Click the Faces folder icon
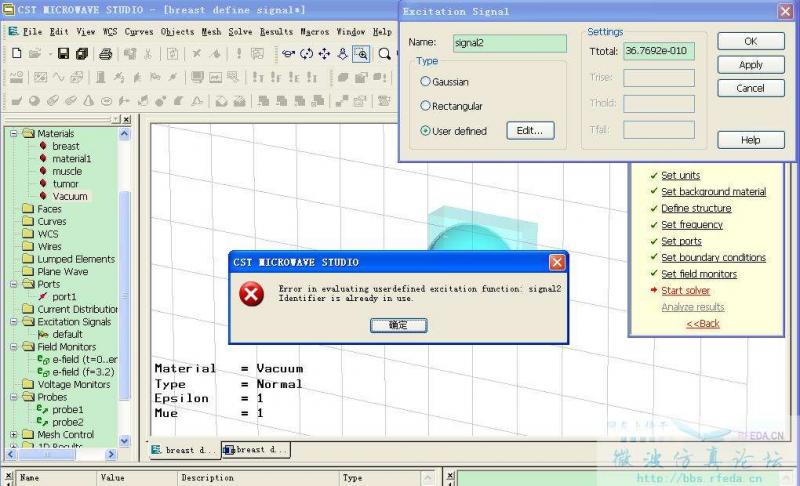 tap(28, 209)
